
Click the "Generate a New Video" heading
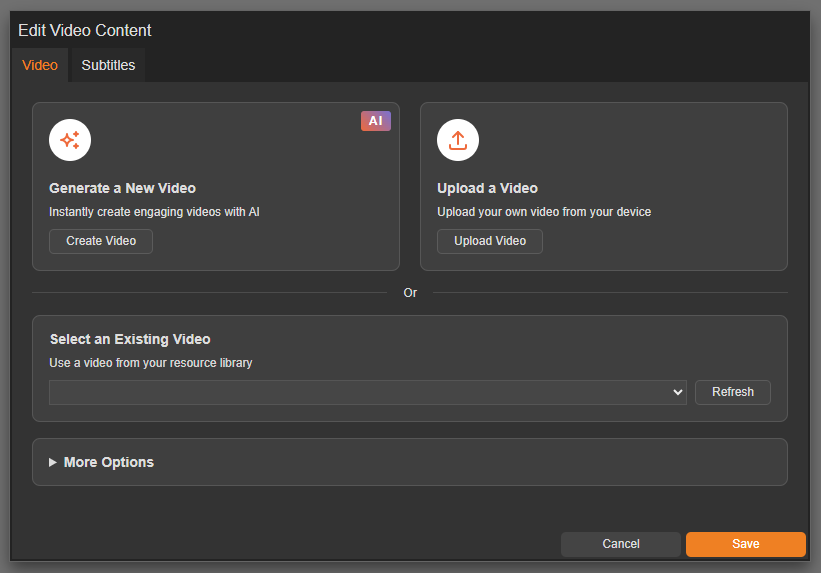click(x=123, y=188)
